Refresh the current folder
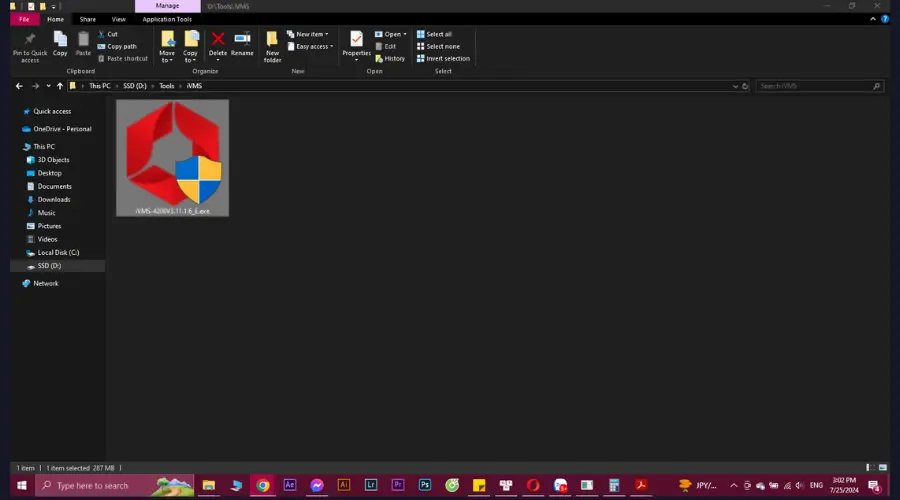Screen dimensions: 900x500 [745, 86]
